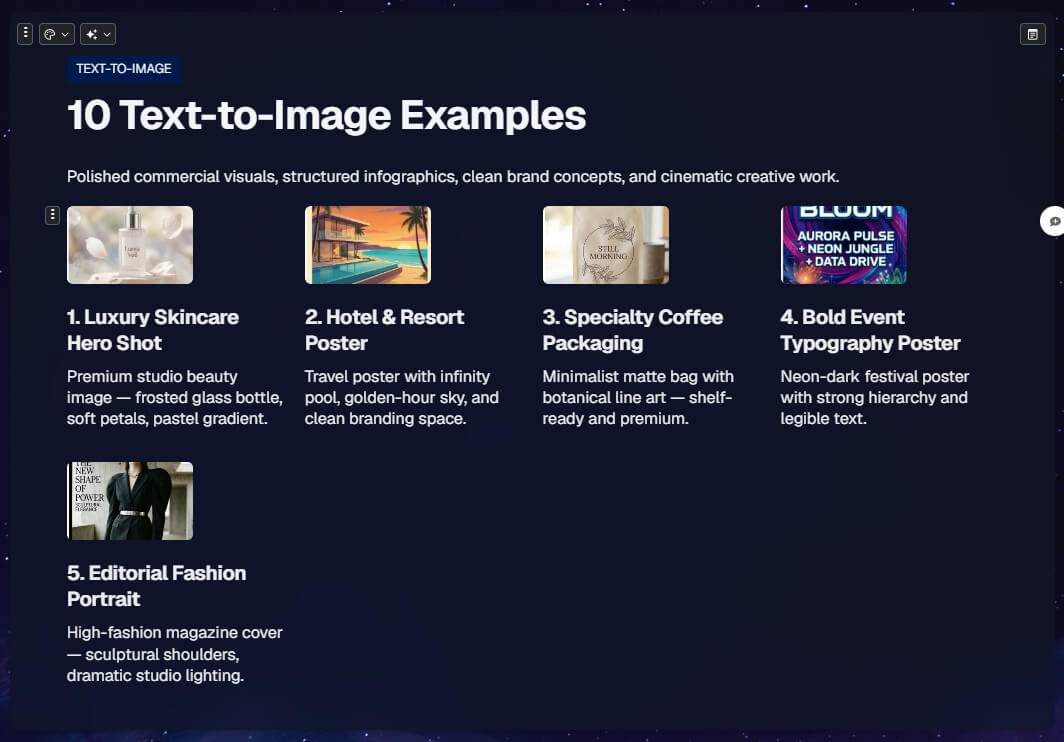The image size is (1064, 742).
Task: Click the 'High-fashion magazine cover' description
Action: [x=174, y=654]
